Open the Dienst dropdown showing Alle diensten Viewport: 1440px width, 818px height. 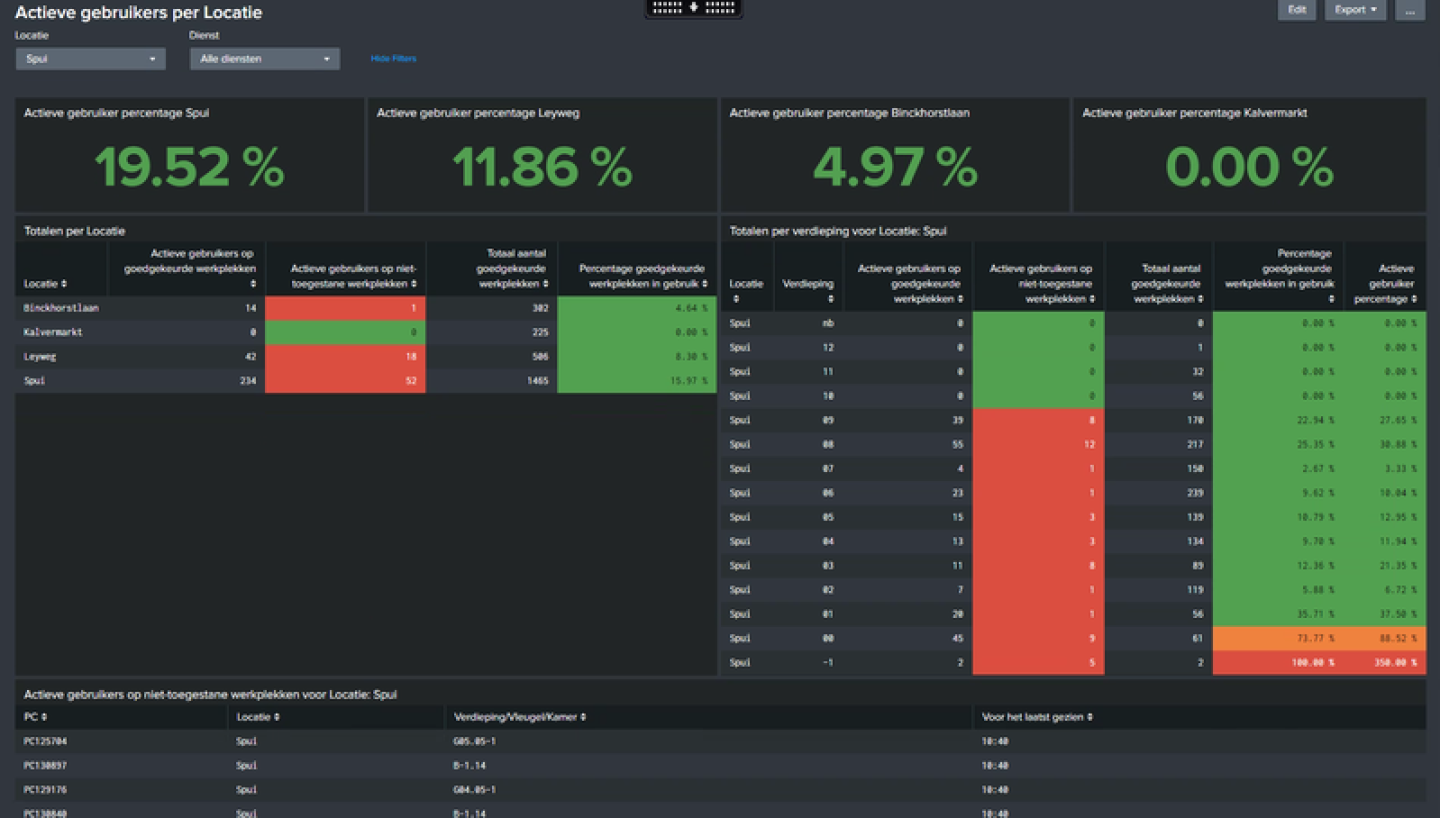[265, 59]
